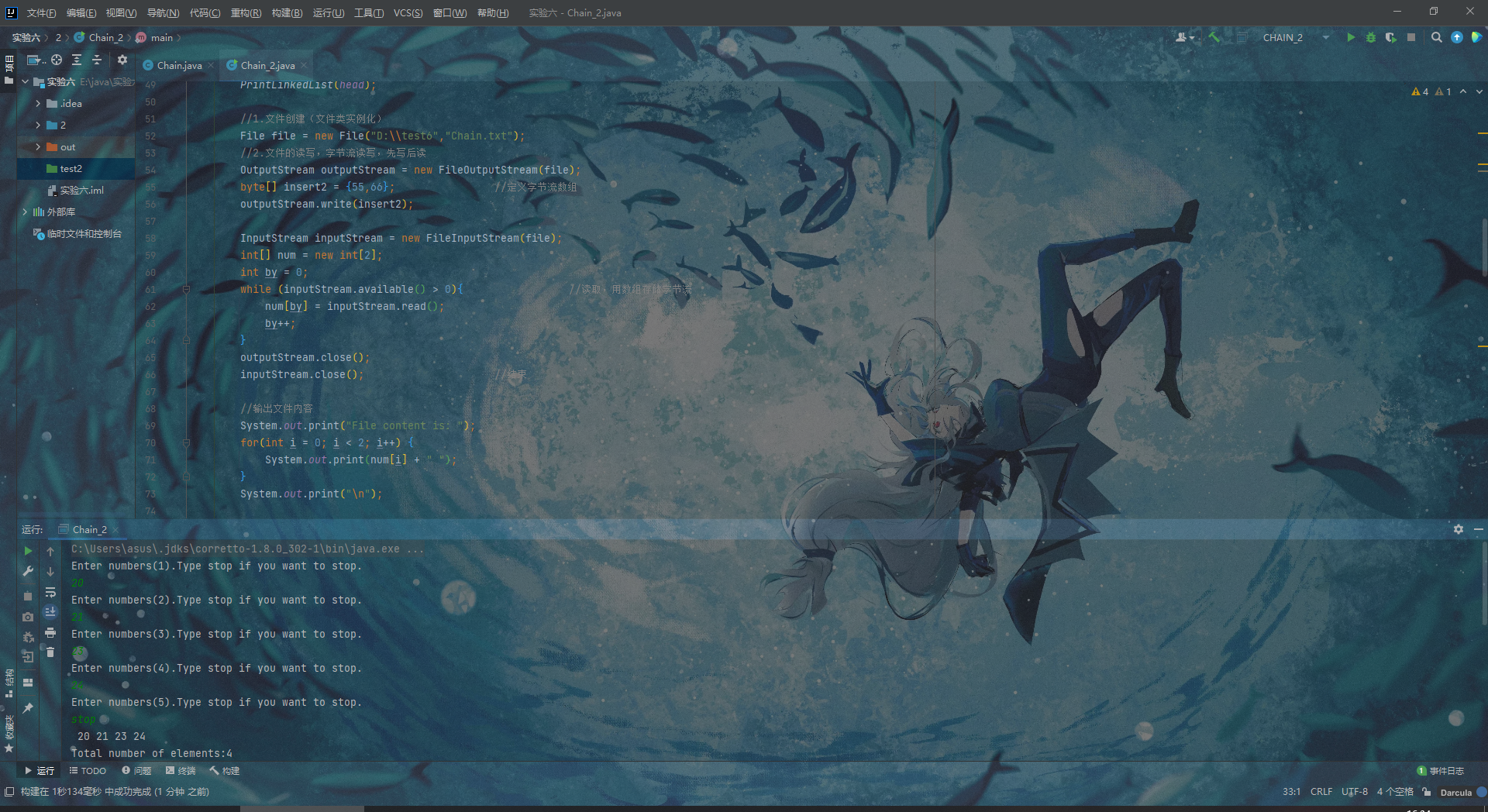Click the Build project hammer icon
The height and width of the screenshot is (812, 1488).
(x=1214, y=37)
